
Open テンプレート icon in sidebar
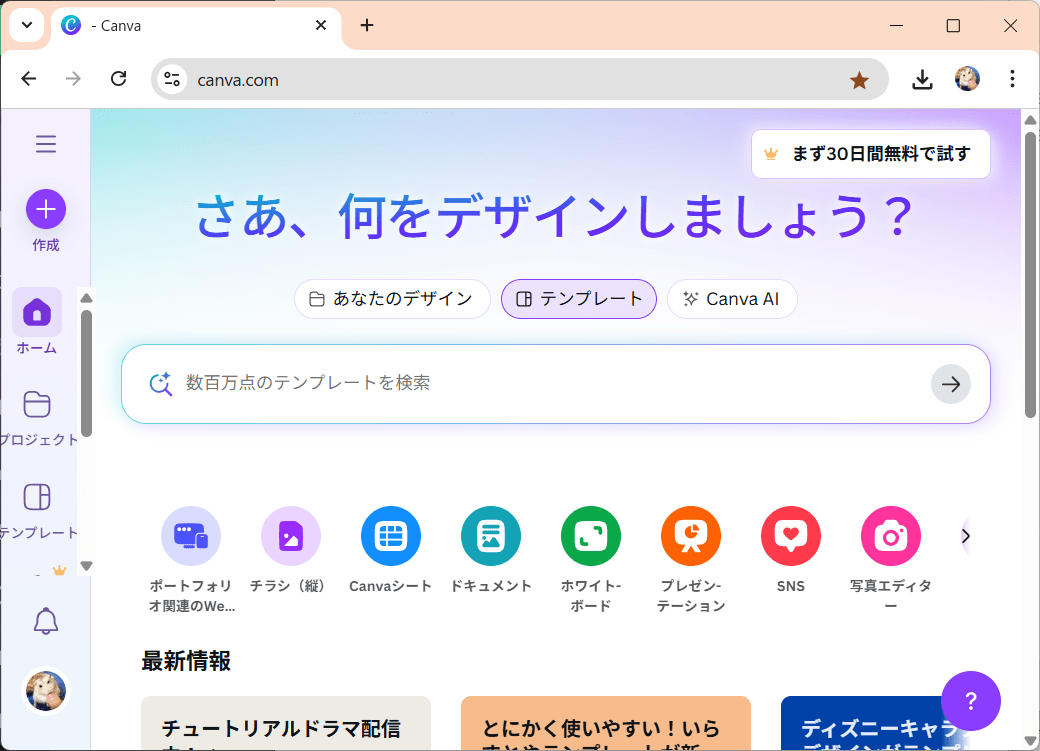pos(37,497)
